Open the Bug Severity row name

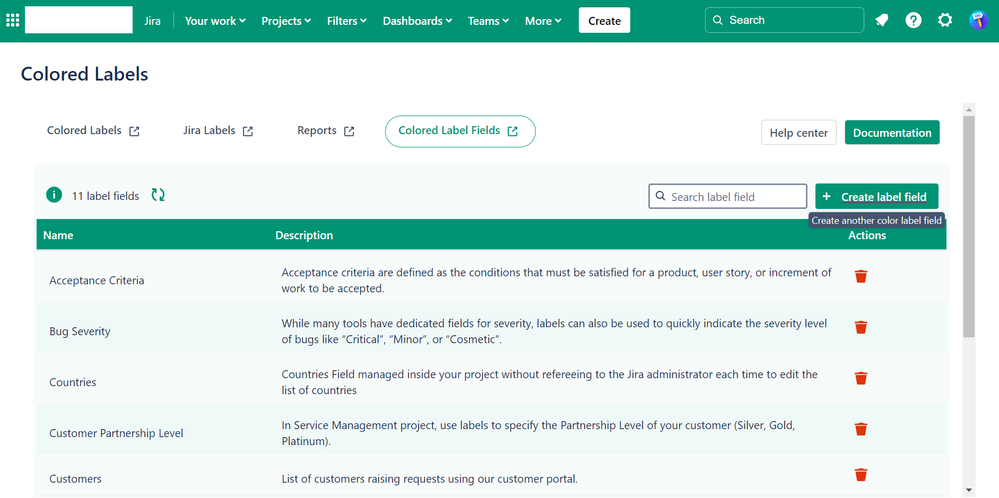[80, 331]
